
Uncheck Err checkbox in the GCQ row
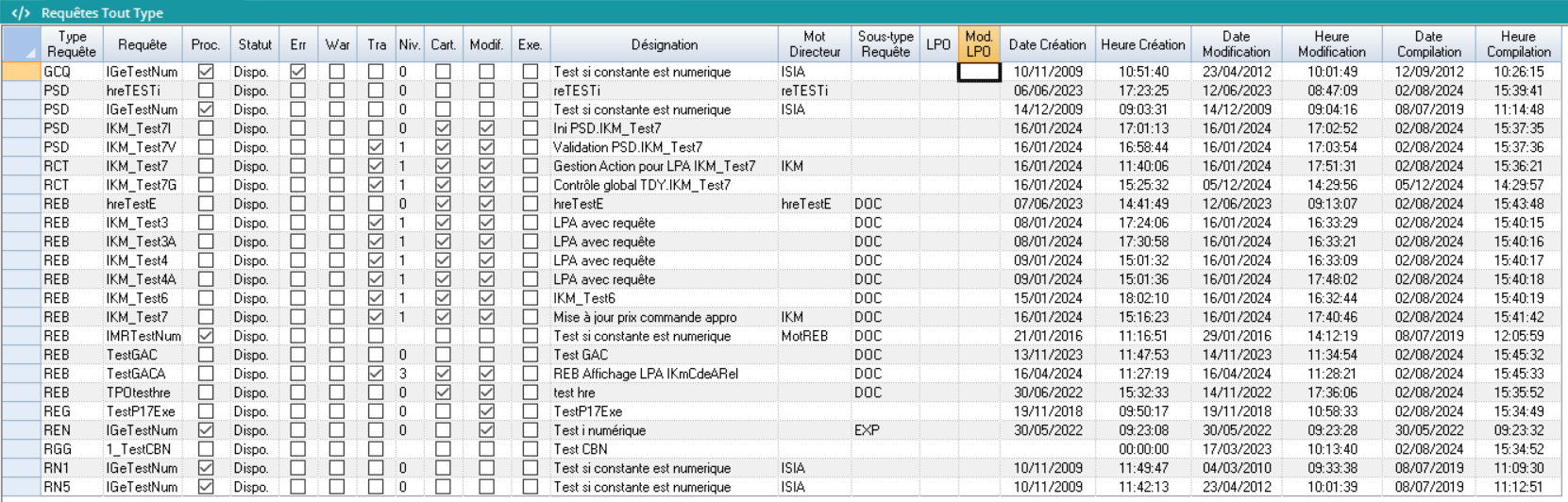298,72
